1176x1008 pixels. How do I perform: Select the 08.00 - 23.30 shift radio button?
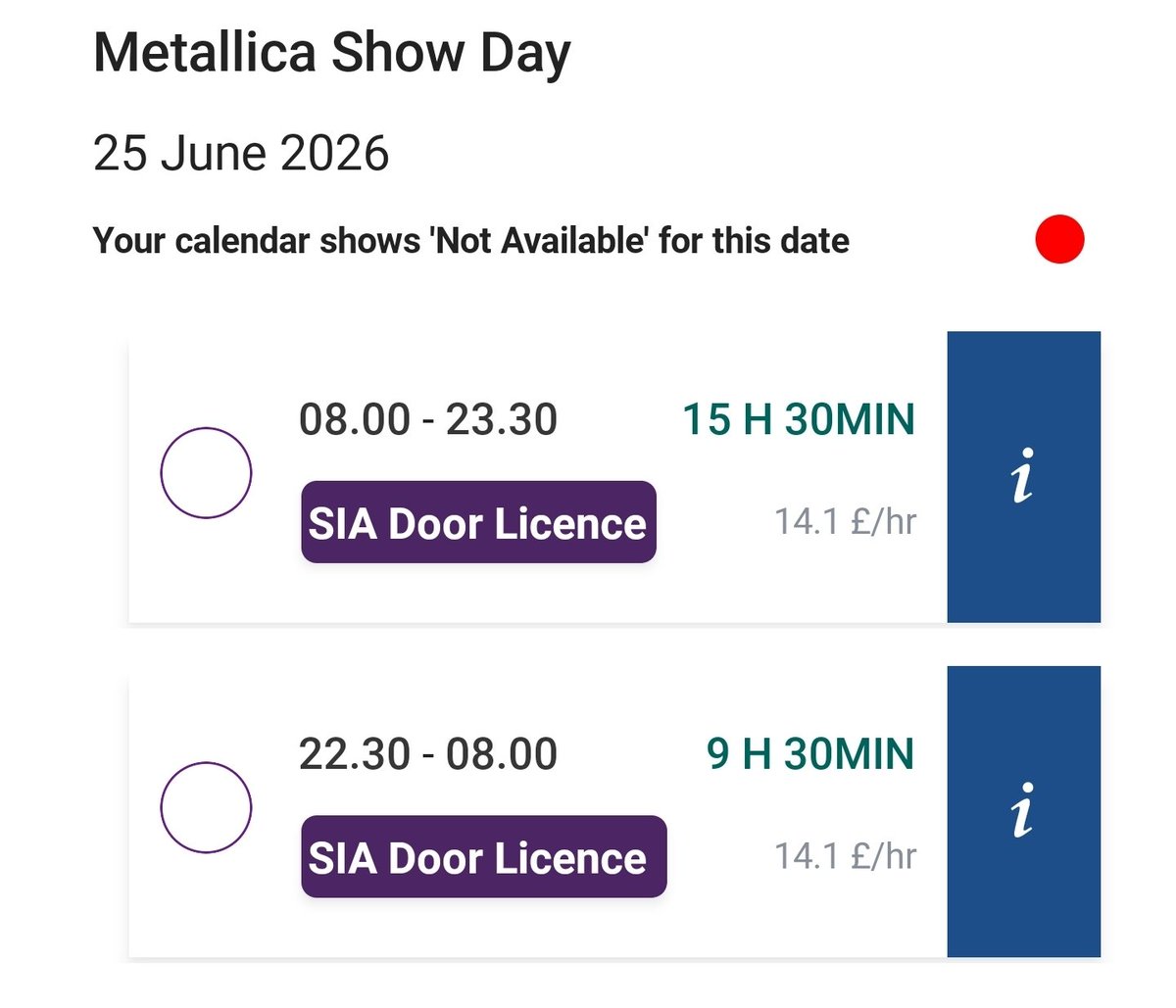pos(206,472)
